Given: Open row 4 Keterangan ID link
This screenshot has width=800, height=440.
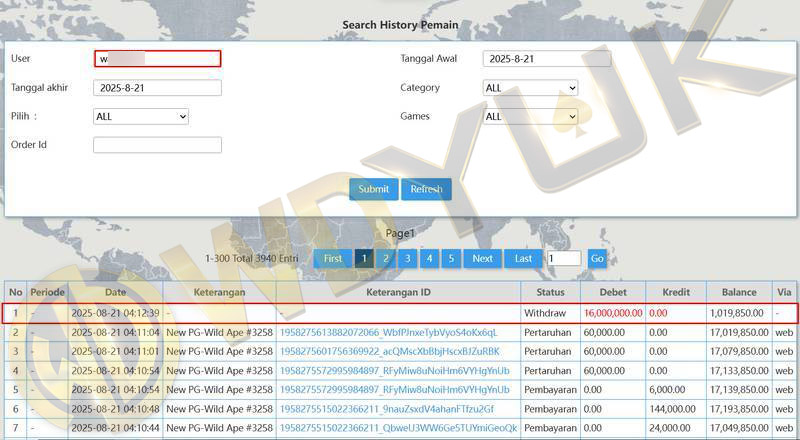Looking at the screenshot, I should pyautogui.click(x=394, y=371).
